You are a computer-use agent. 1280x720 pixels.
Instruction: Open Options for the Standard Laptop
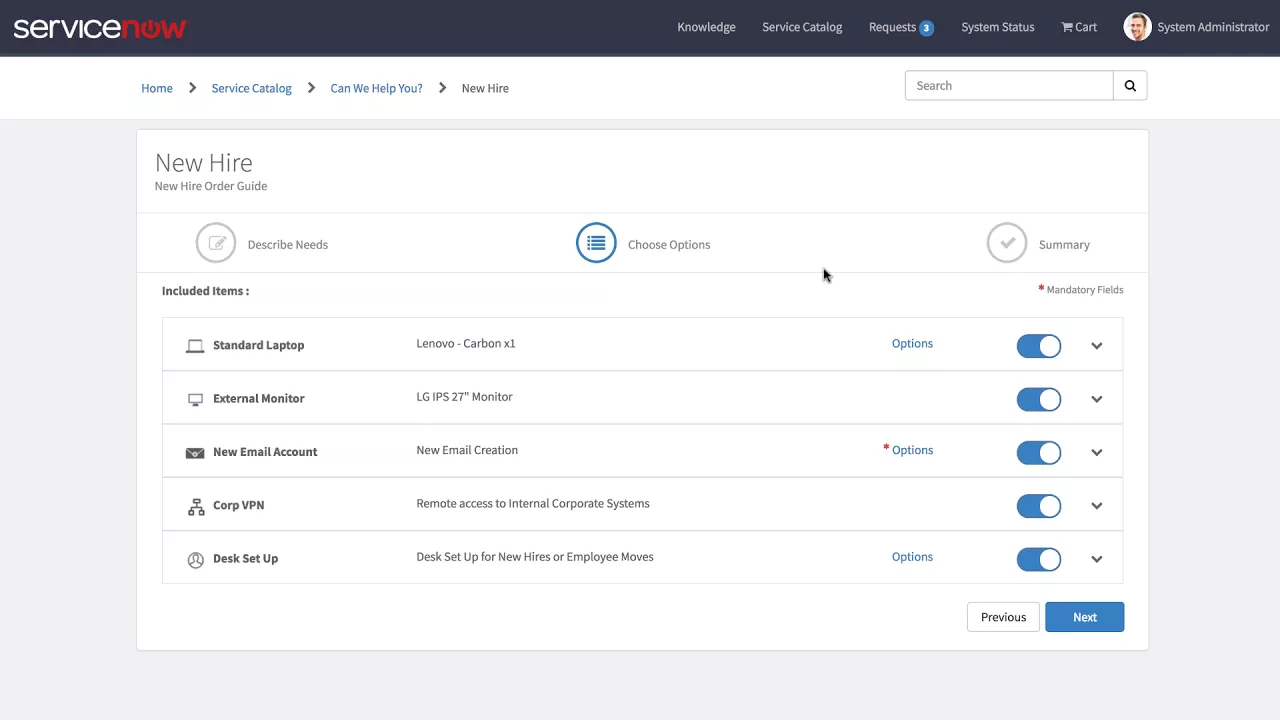point(911,343)
